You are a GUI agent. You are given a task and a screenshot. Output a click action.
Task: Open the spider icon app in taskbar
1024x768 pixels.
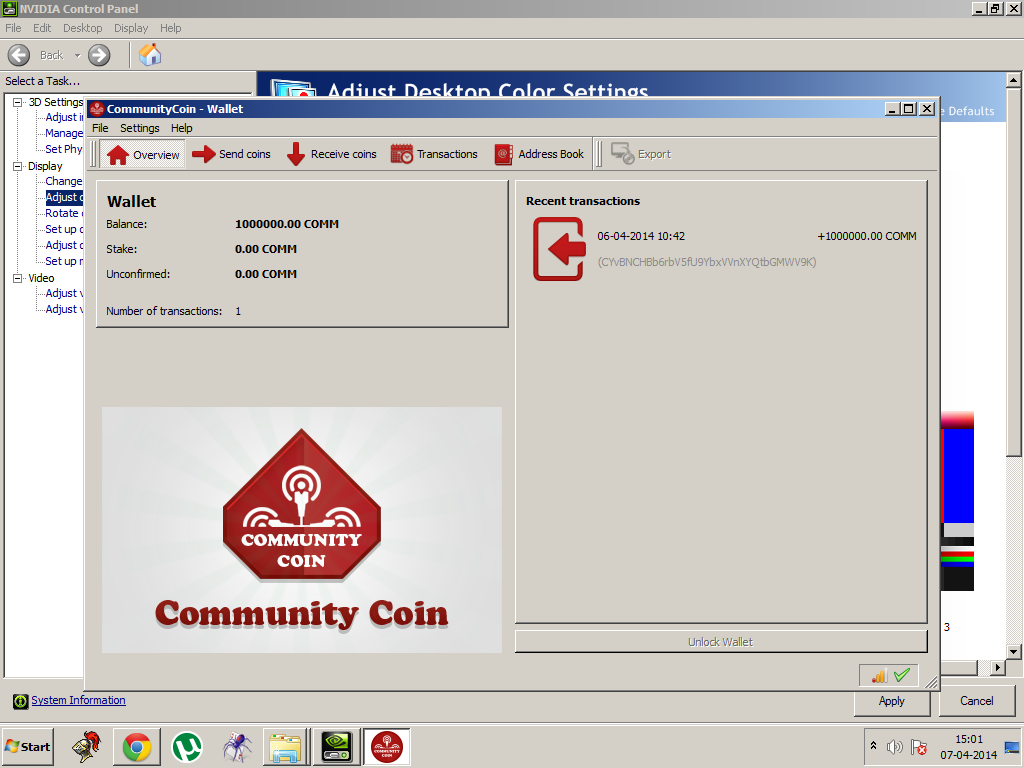236,747
